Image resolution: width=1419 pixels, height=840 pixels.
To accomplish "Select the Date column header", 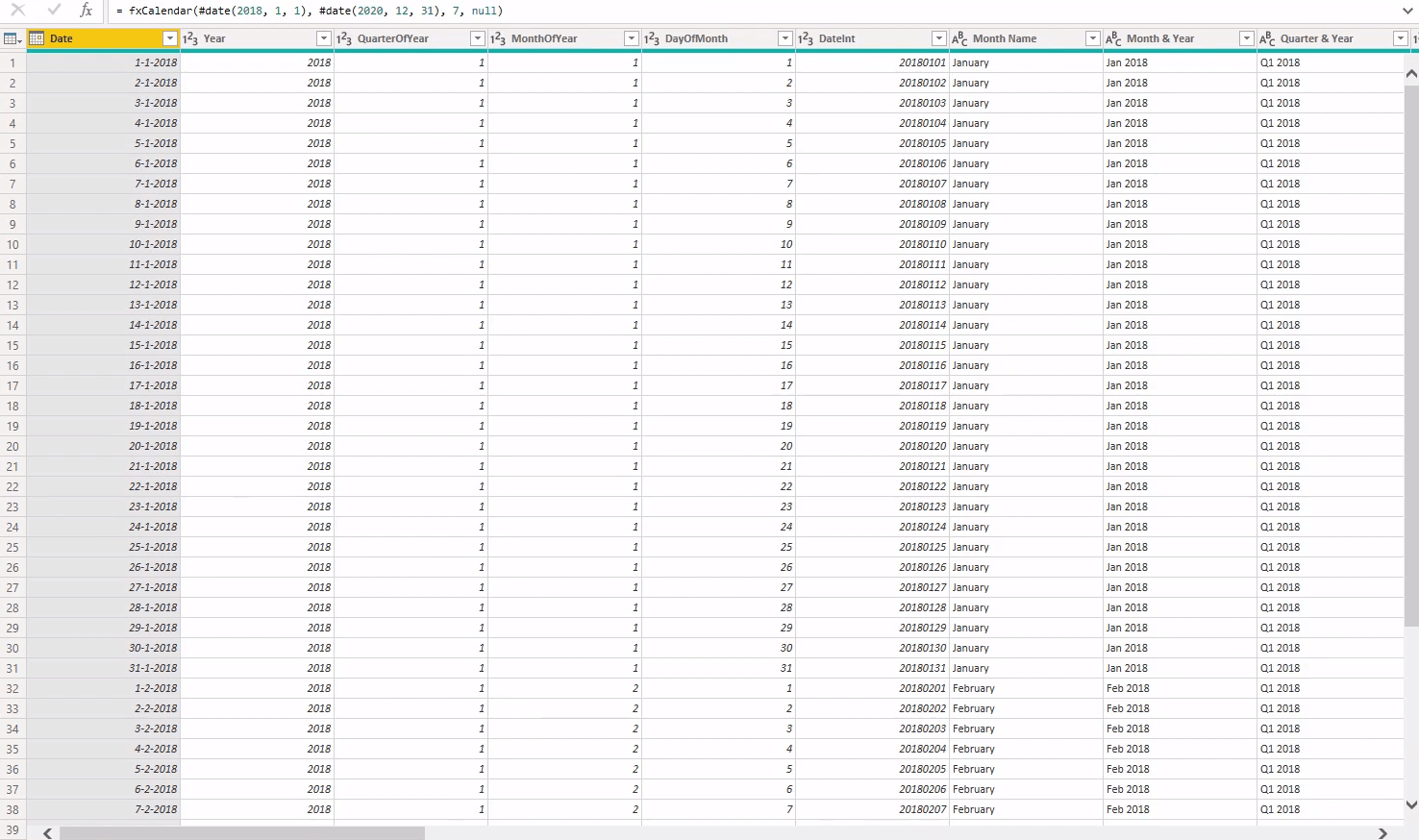I will pyautogui.click(x=104, y=38).
